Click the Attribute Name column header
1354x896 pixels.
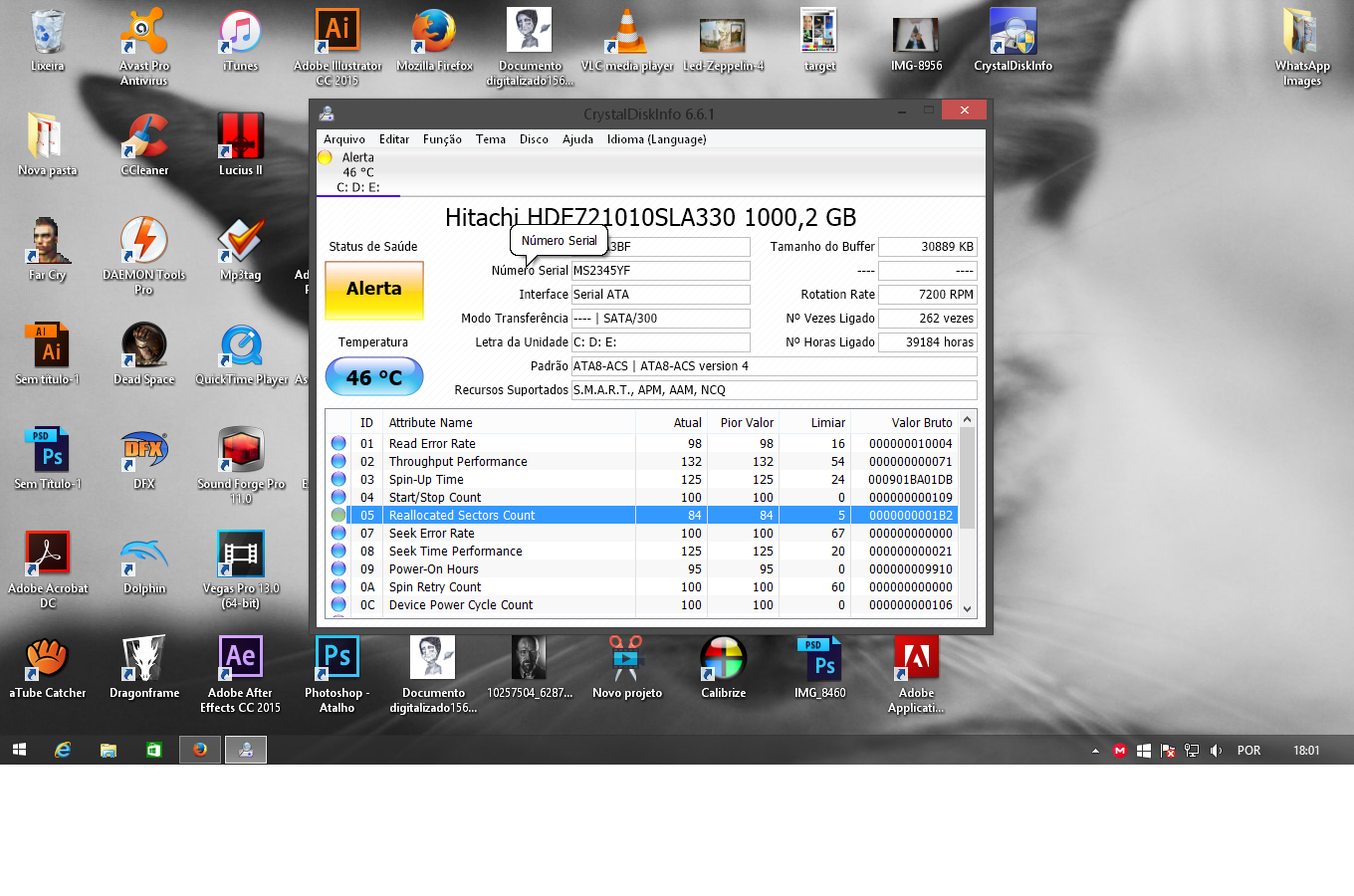(509, 423)
